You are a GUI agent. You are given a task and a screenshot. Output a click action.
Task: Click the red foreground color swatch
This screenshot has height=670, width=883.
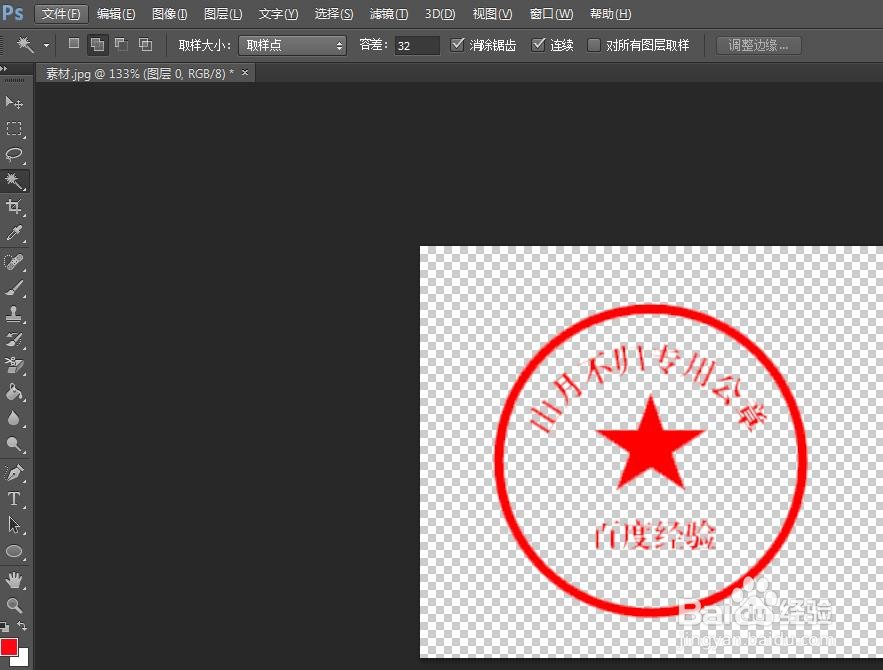(8, 646)
